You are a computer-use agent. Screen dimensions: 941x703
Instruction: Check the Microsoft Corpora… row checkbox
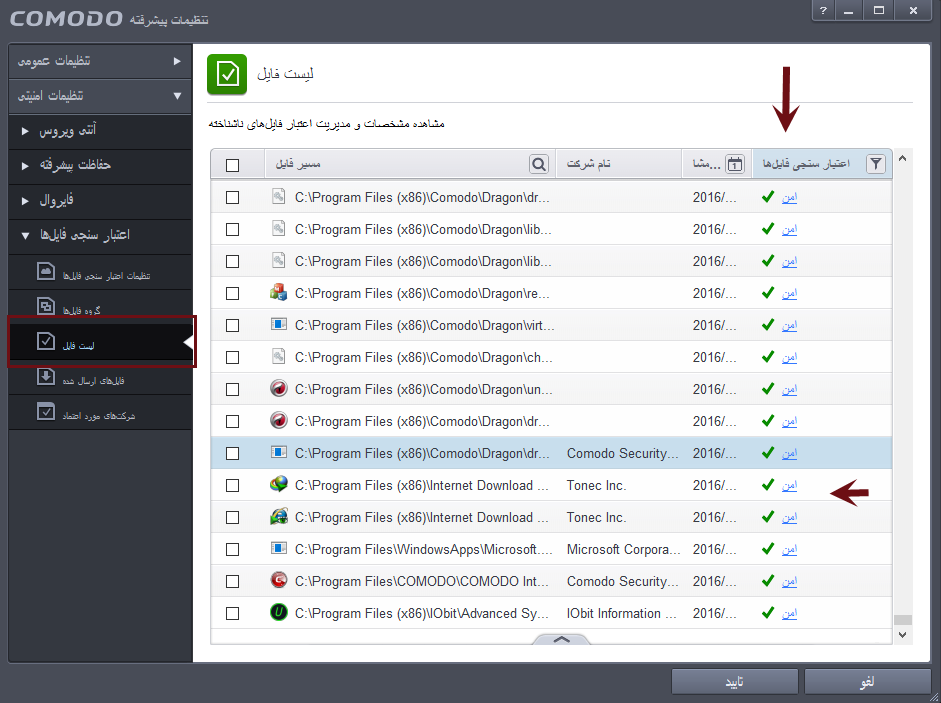232,550
